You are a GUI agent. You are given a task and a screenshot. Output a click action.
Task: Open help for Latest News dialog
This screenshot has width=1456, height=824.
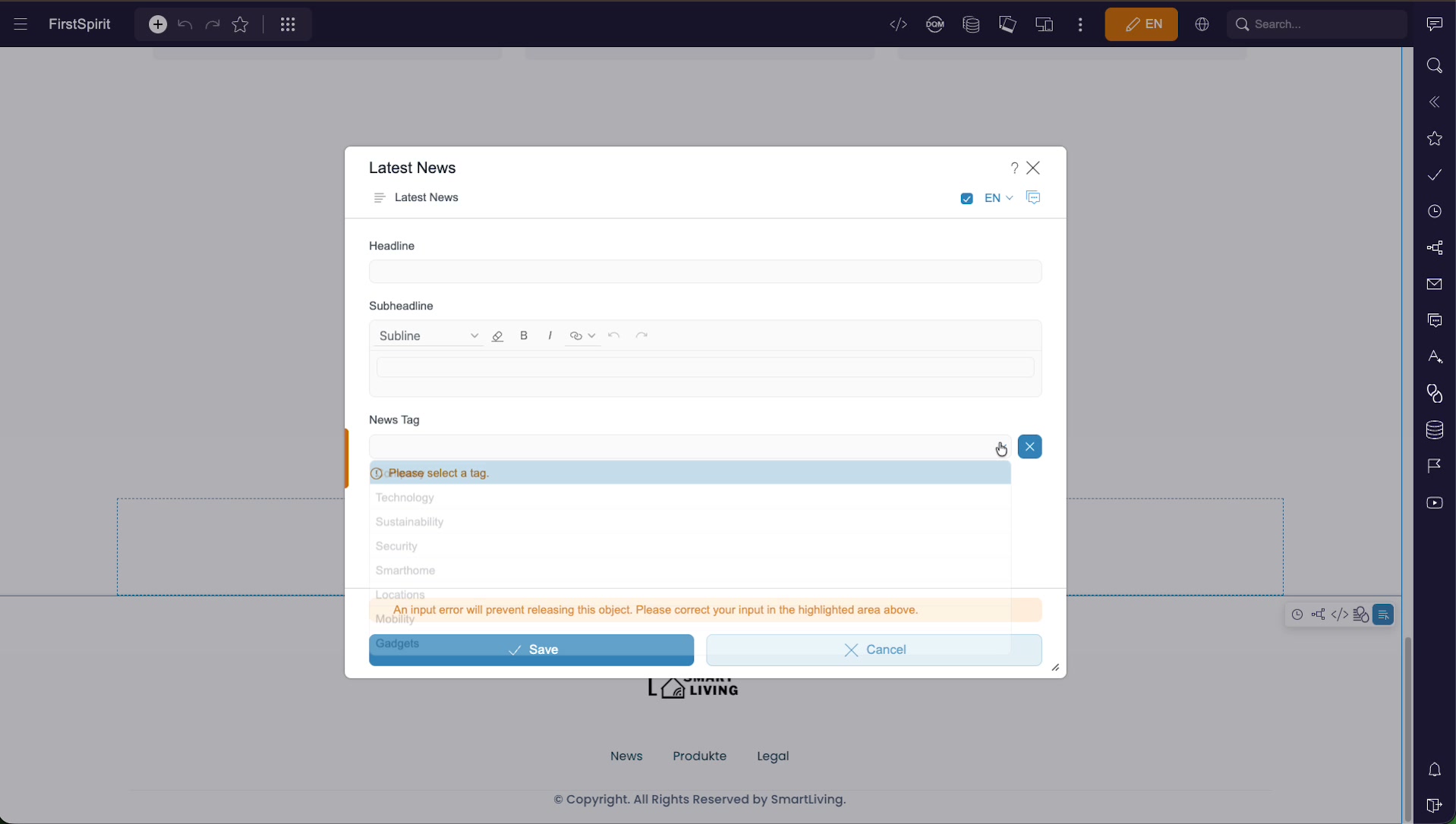pos(1014,168)
